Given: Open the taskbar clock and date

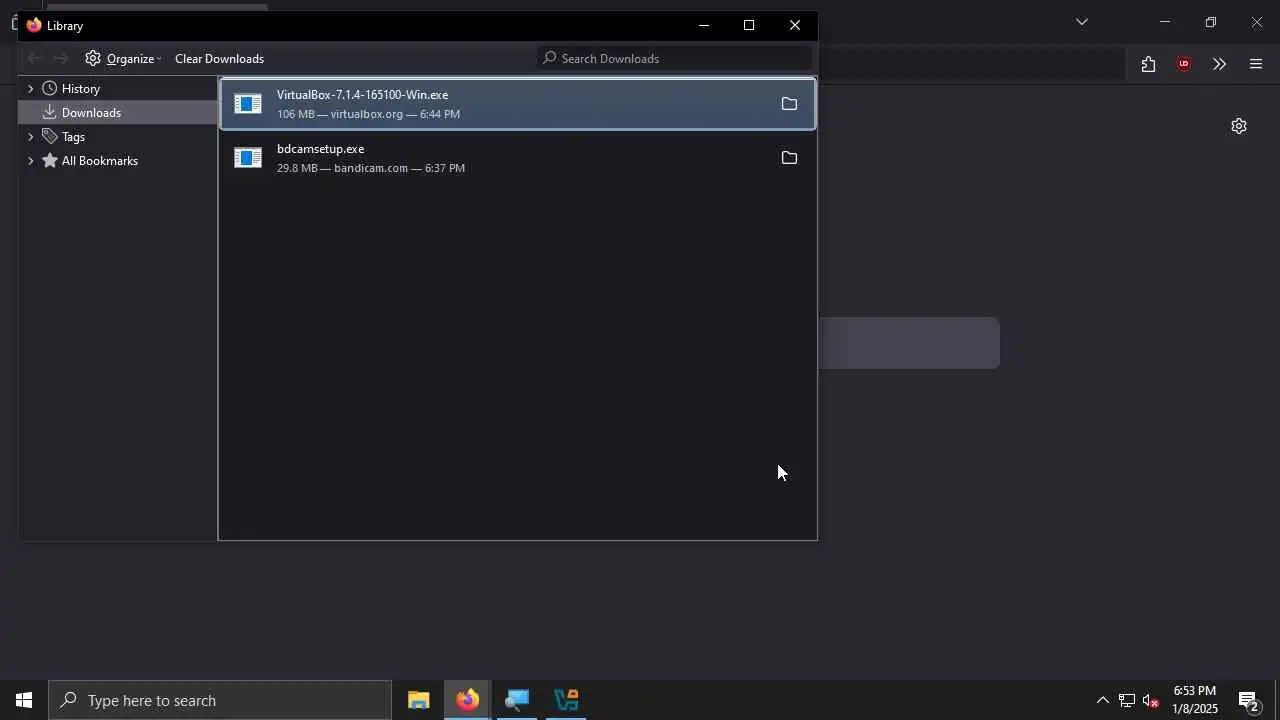Looking at the screenshot, I should tap(1195, 700).
